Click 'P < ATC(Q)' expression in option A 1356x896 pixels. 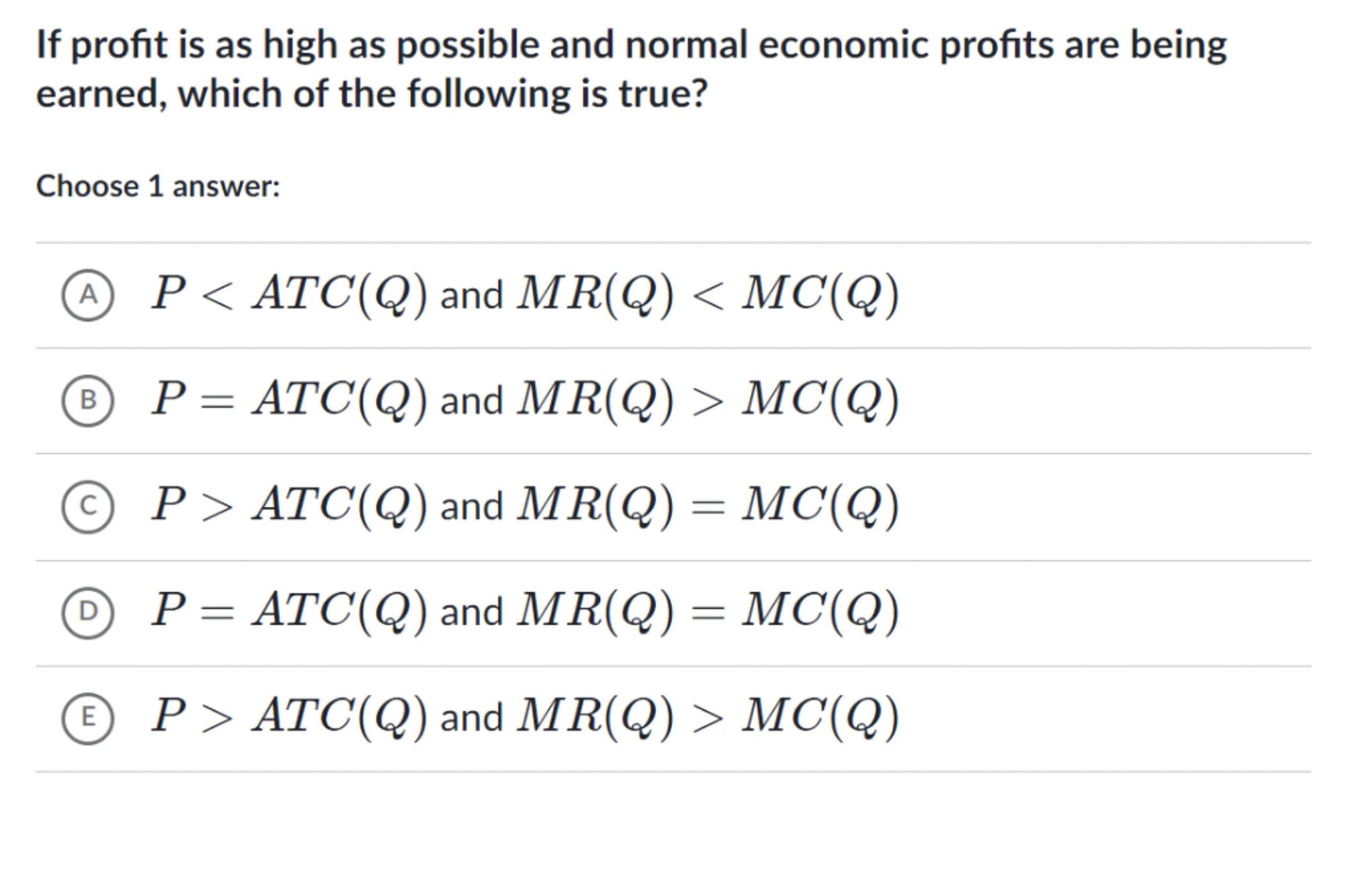coord(289,294)
